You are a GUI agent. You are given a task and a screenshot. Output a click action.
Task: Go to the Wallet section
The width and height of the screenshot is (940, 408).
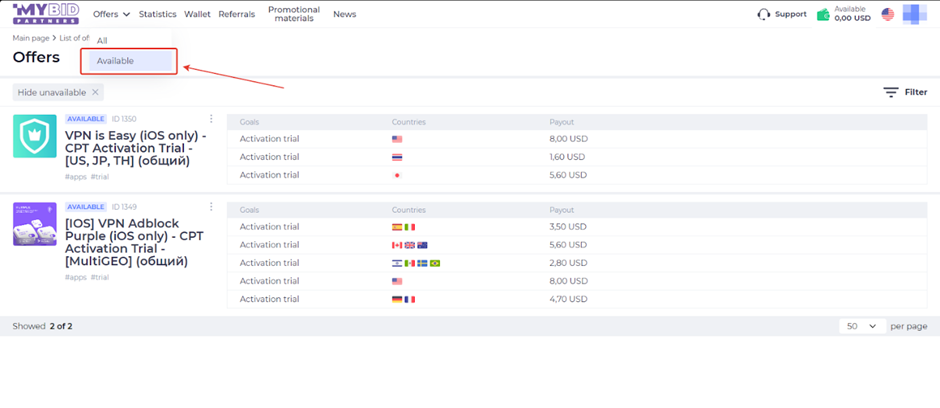[x=197, y=14]
